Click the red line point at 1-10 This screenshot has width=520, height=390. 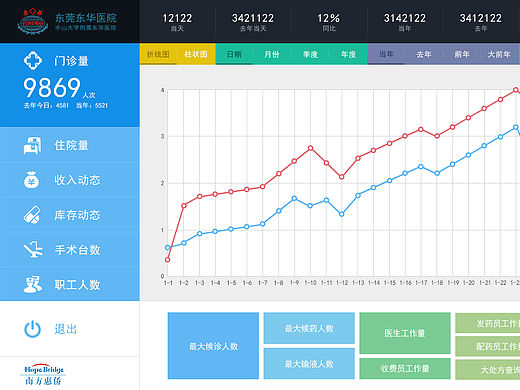310,148
